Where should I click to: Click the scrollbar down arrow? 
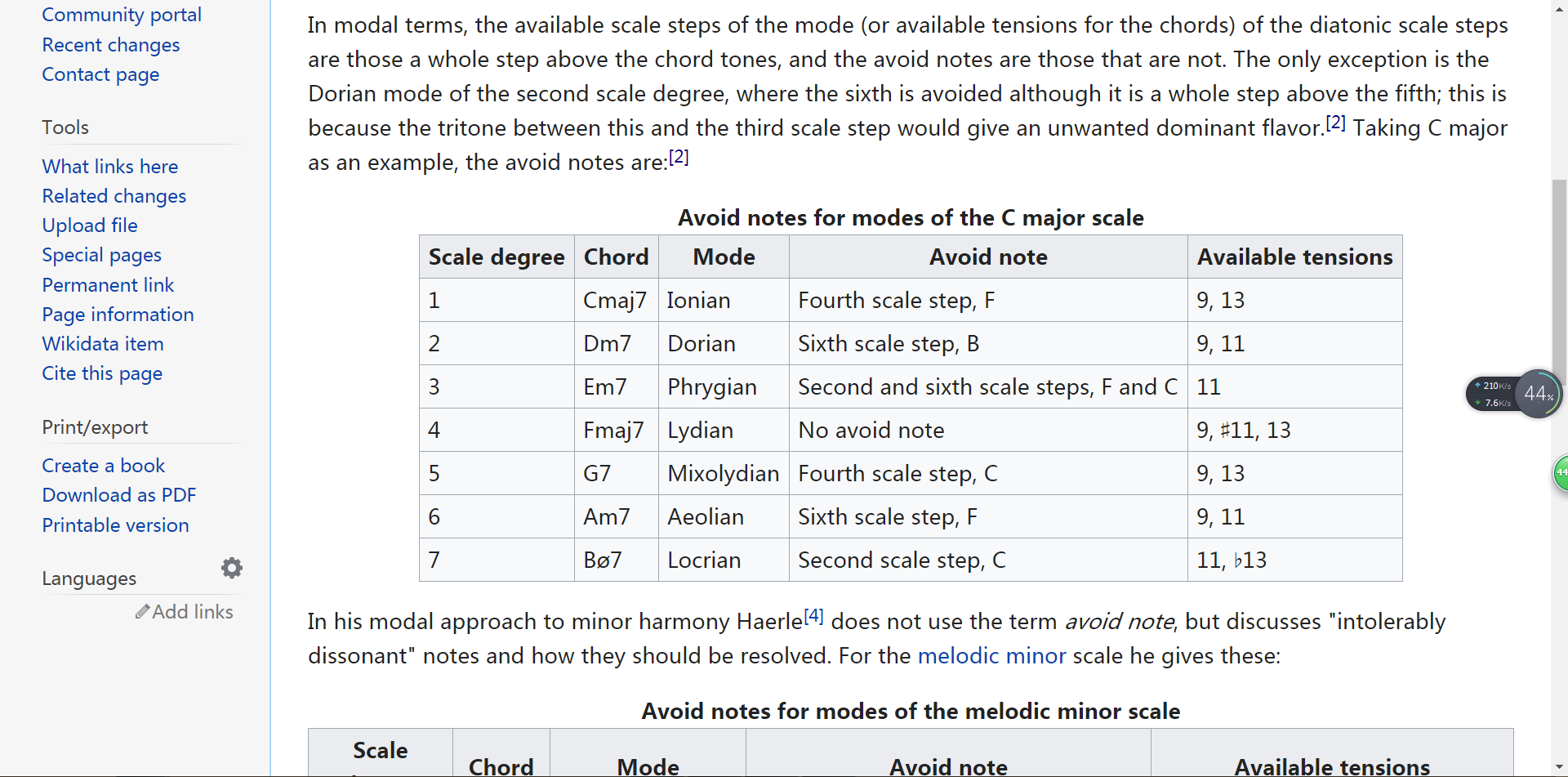[1559, 768]
